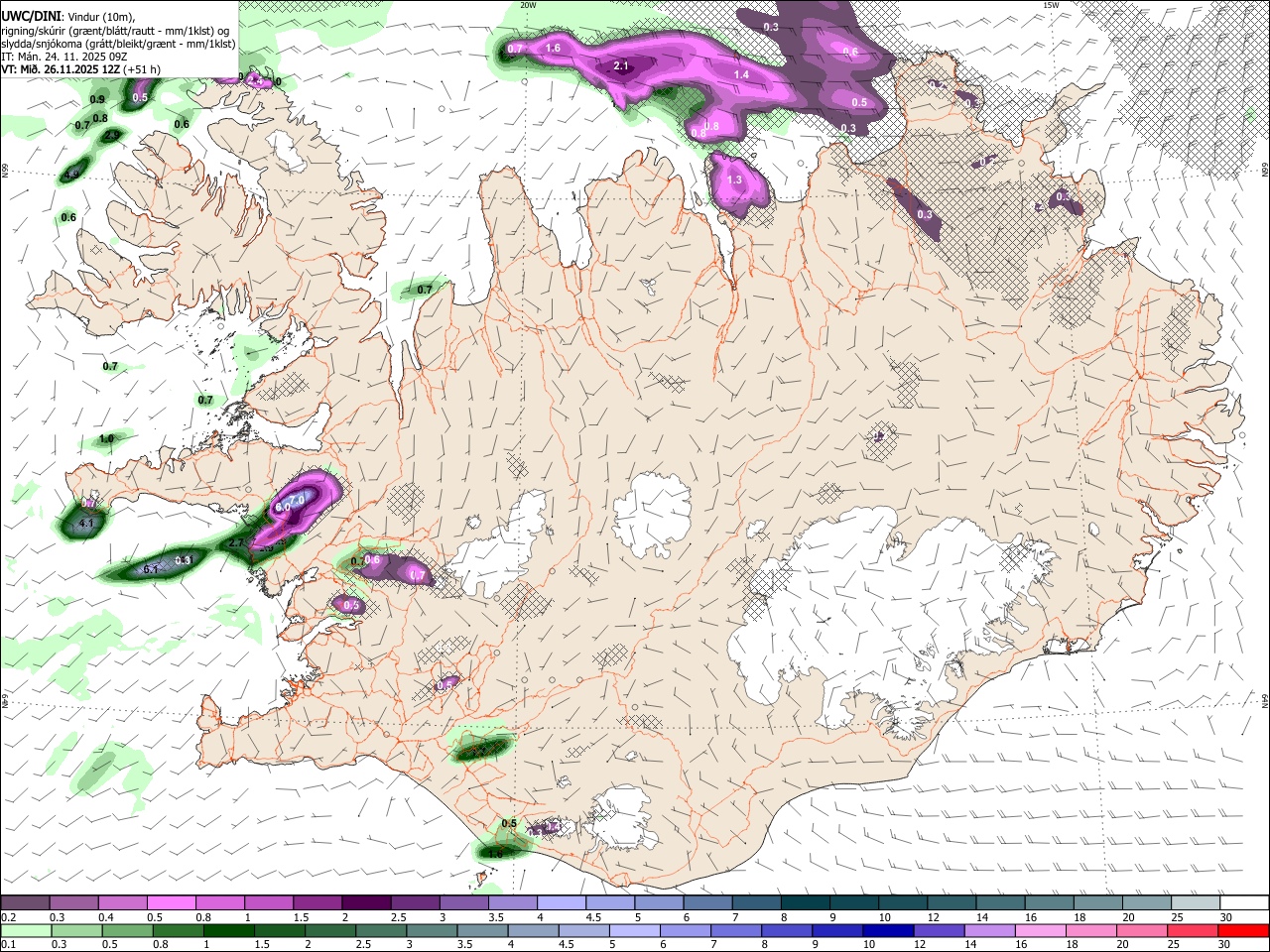1270x952 pixels.
Task: Click the 4.1 rainfall value on the map
Action: coord(86,524)
